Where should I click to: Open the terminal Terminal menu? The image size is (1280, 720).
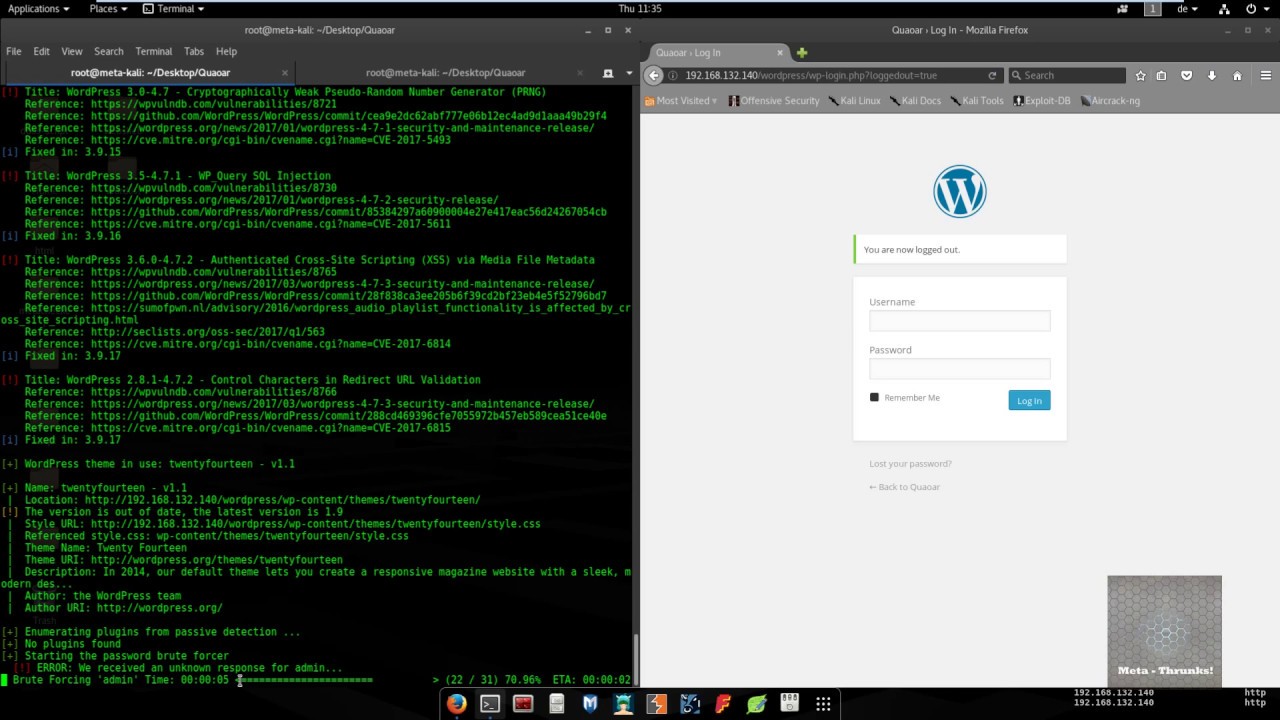tap(154, 51)
